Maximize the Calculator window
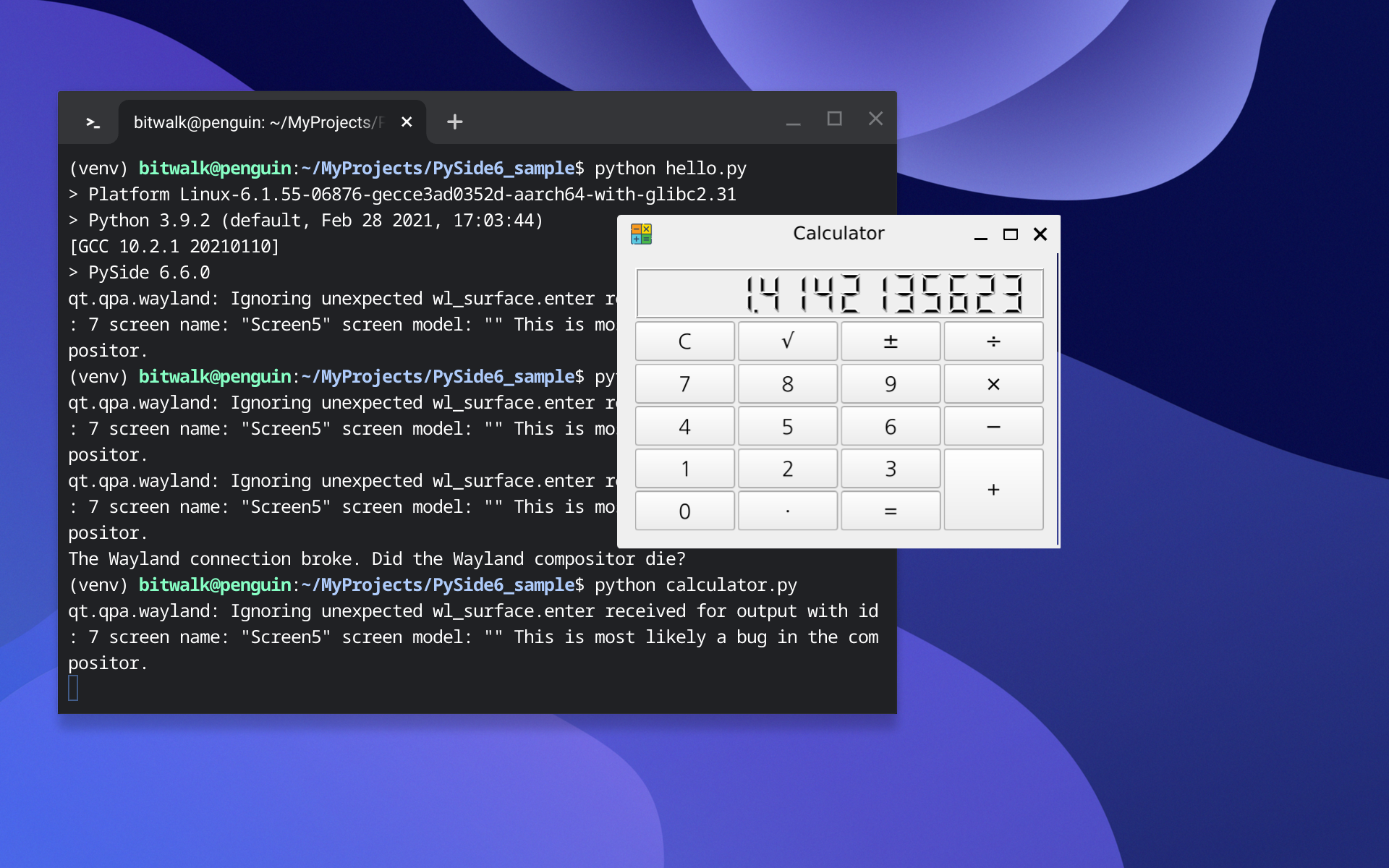Screen dimensions: 1389x868 (x=1010, y=234)
